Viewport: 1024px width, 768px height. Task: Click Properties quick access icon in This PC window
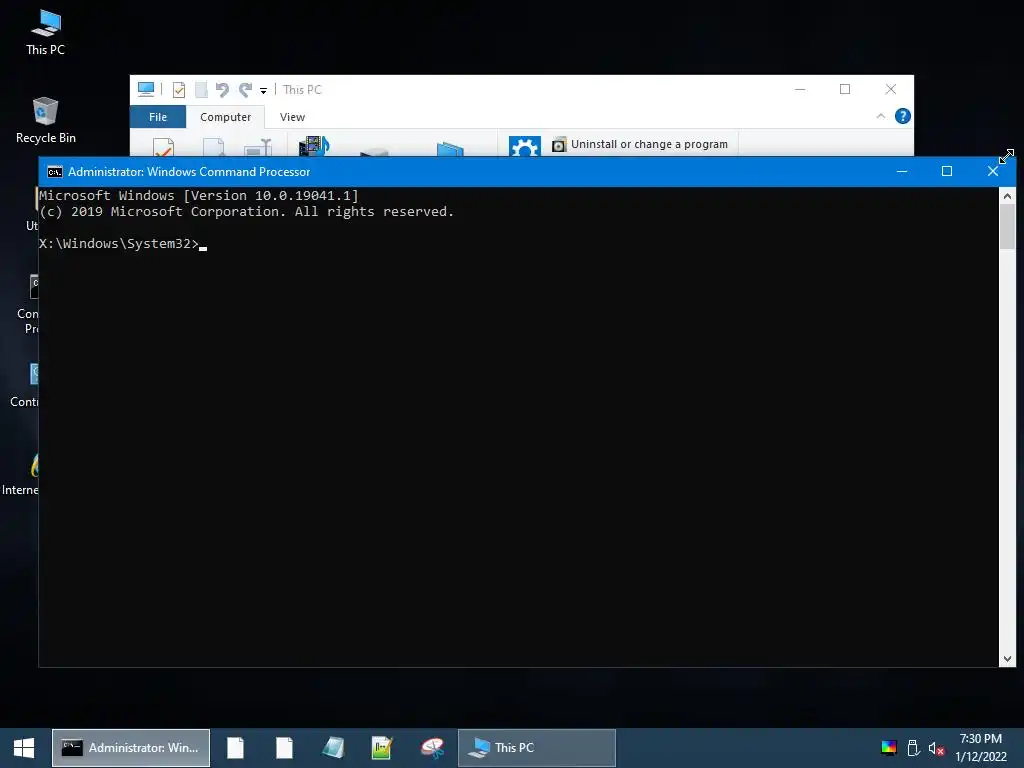(x=178, y=89)
